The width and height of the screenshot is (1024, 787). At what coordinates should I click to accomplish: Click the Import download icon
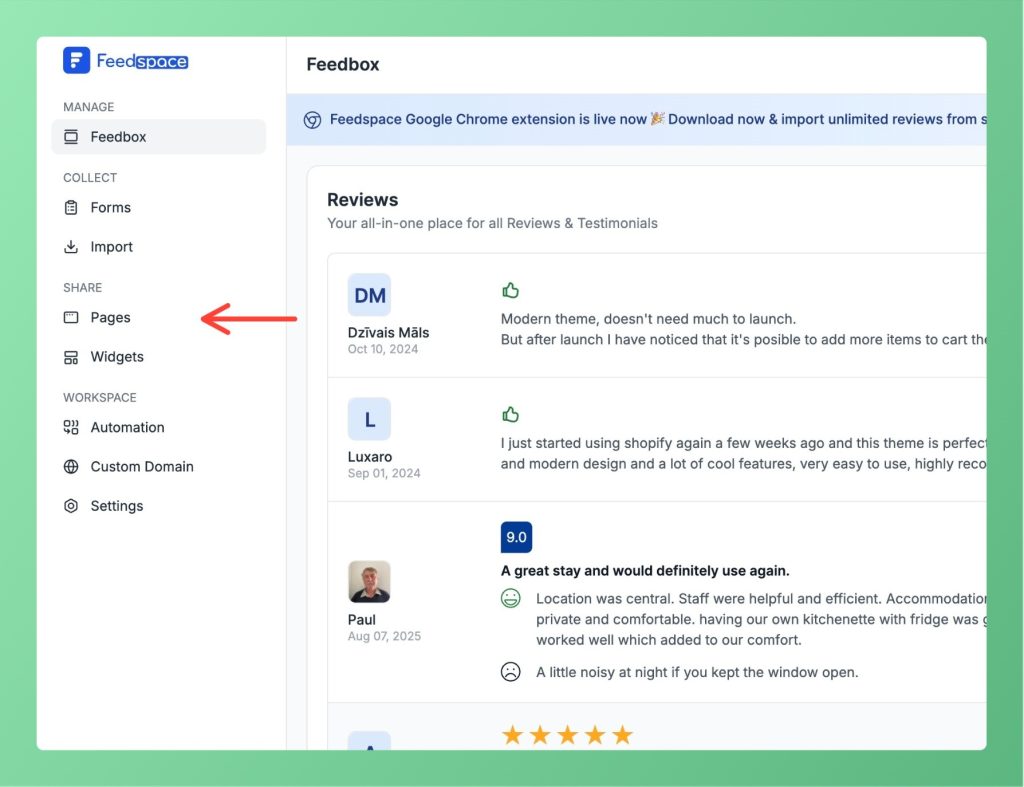[71, 247]
